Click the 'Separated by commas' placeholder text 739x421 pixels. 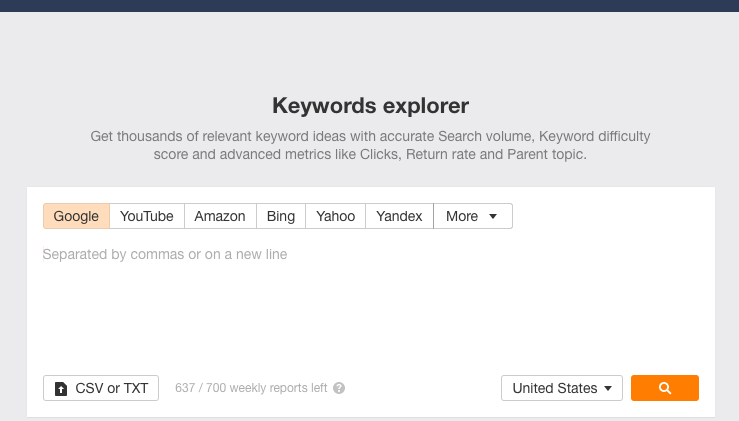[x=165, y=255]
